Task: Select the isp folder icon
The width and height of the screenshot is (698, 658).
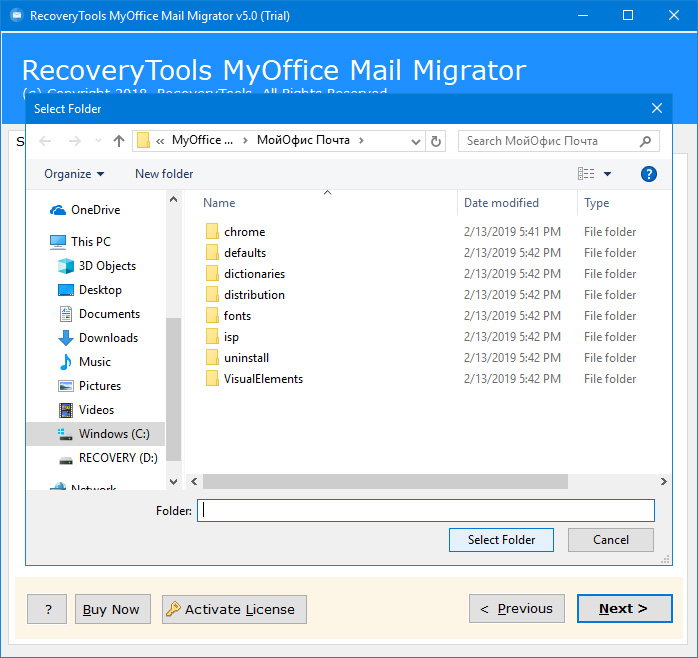Action: coord(212,337)
